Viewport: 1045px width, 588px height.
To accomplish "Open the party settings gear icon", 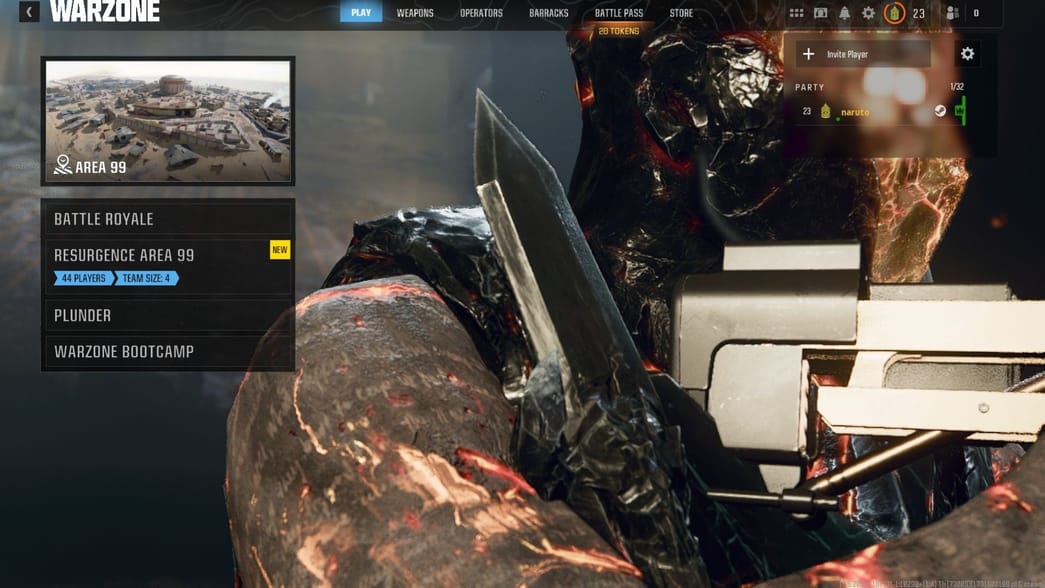I will pyautogui.click(x=967, y=53).
